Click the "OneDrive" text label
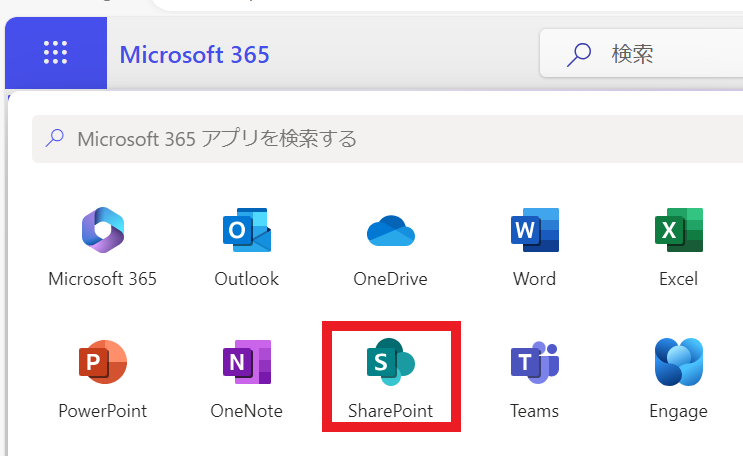The height and width of the screenshot is (456, 743). pos(390,279)
